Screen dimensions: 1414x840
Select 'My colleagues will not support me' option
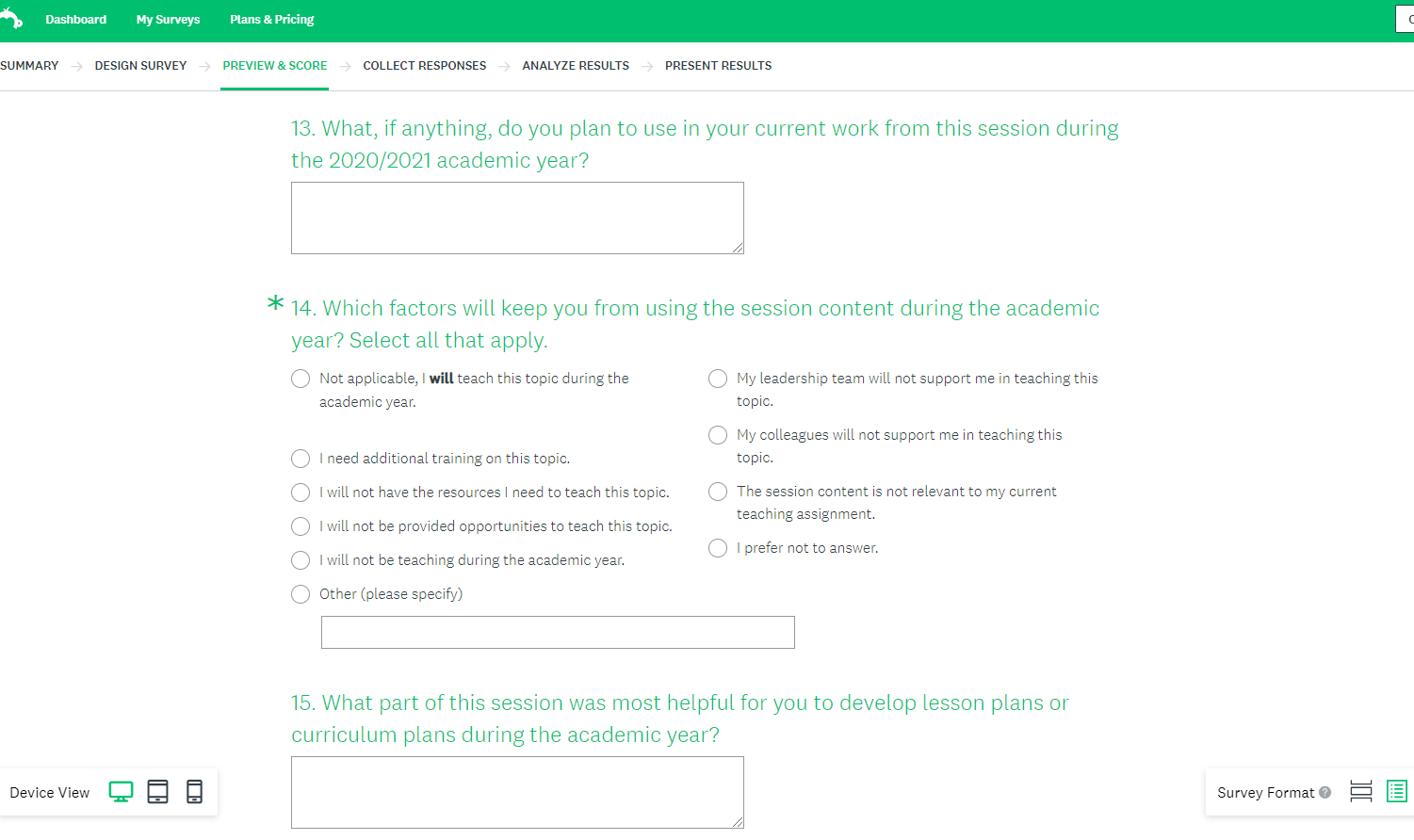point(718,435)
